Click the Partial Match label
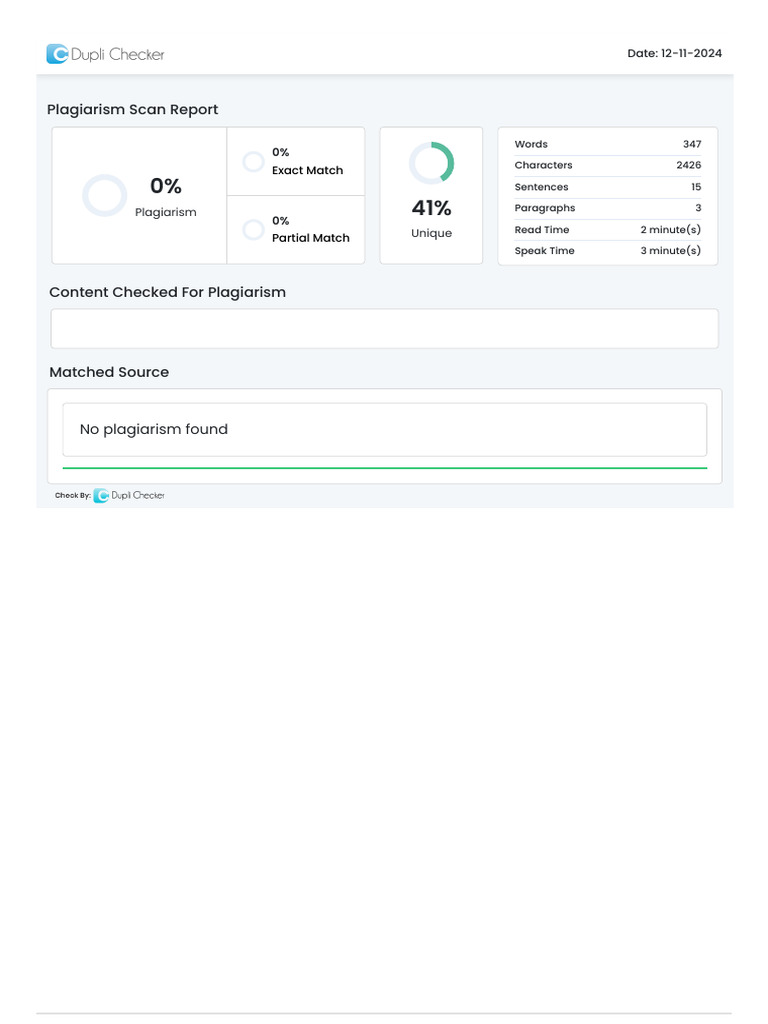The width and height of the screenshot is (768, 1024). [x=311, y=238]
